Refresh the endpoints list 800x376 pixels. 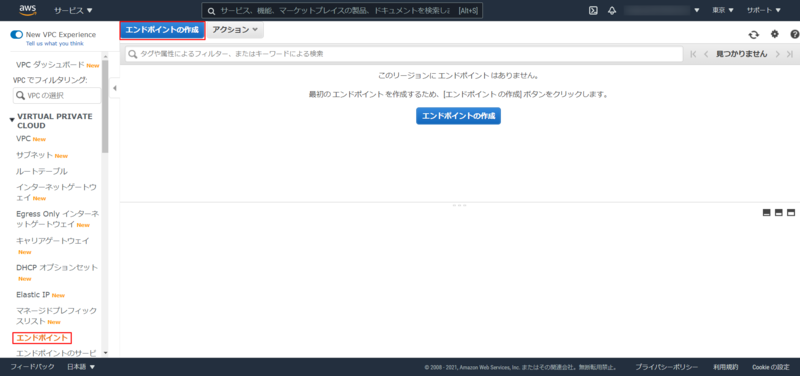coord(754,34)
